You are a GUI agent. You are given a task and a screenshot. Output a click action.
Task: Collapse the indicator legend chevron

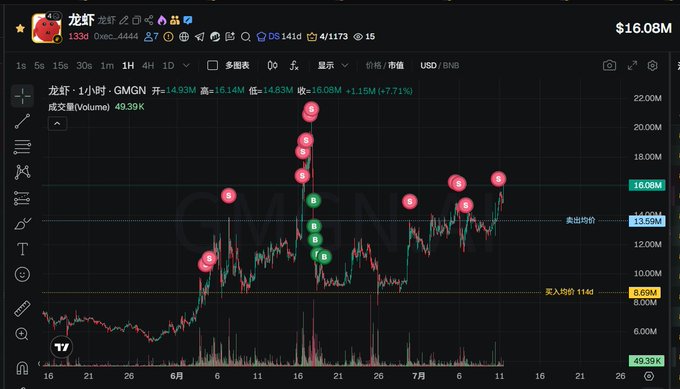point(57,124)
